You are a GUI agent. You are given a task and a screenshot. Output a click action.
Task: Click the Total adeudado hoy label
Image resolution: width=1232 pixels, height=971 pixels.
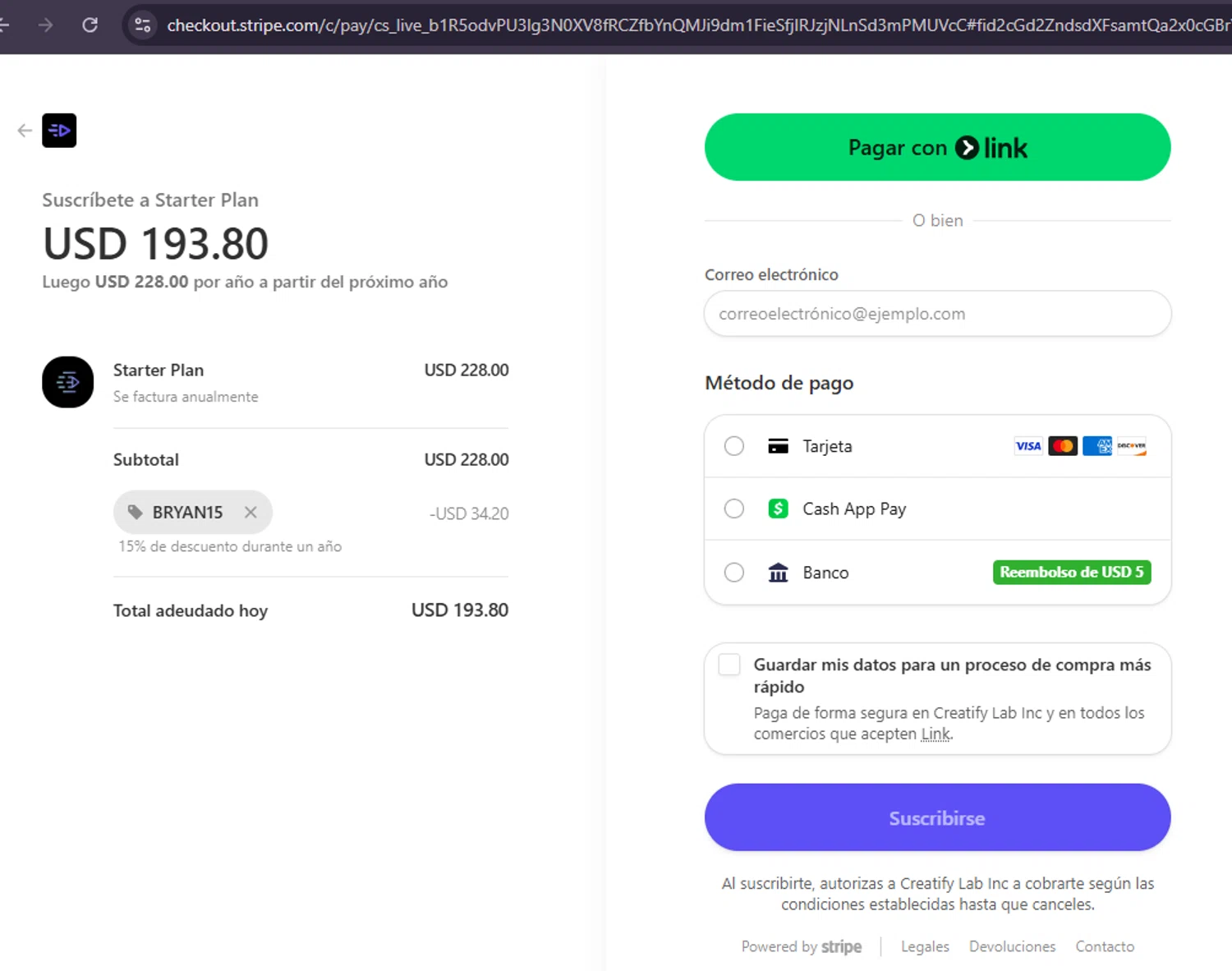(x=191, y=610)
